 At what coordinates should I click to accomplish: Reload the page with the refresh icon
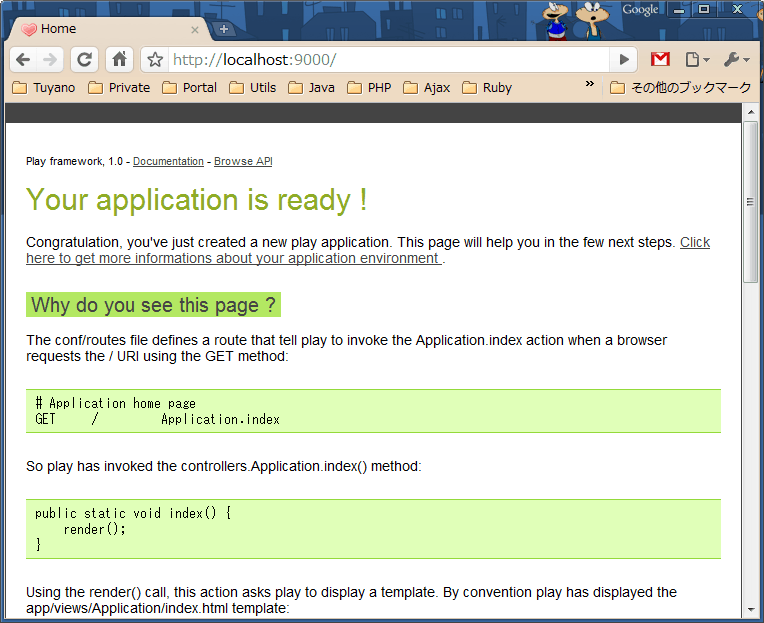[x=85, y=60]
